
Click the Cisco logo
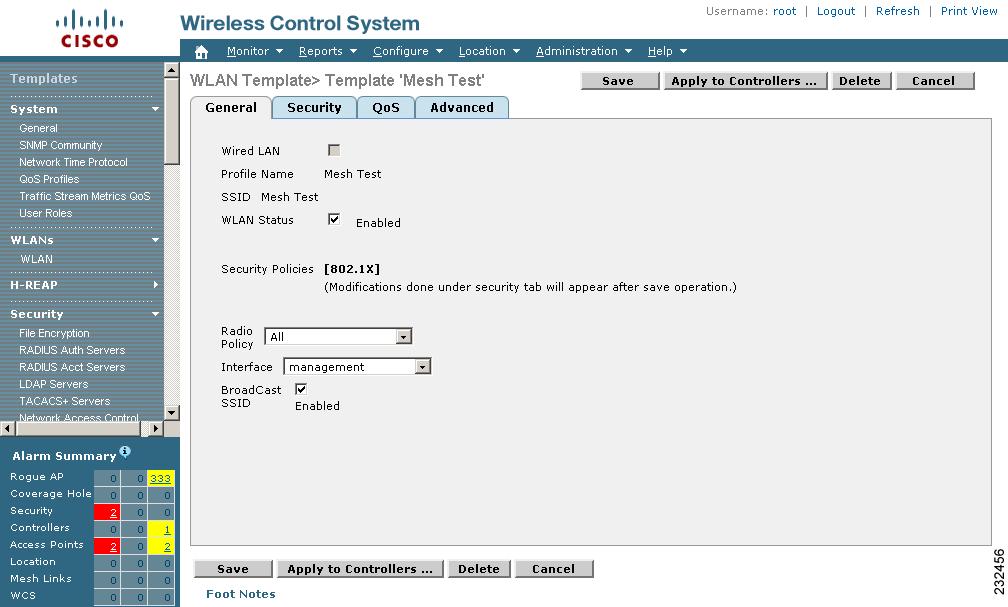pyautogui.click(x=89, y=29)
